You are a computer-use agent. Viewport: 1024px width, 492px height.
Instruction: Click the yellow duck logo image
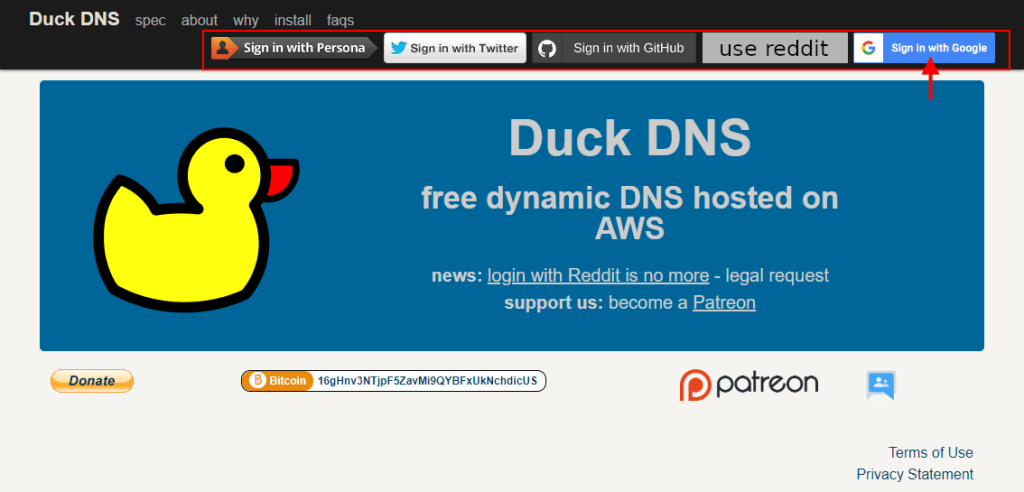(x=195, y=215)
